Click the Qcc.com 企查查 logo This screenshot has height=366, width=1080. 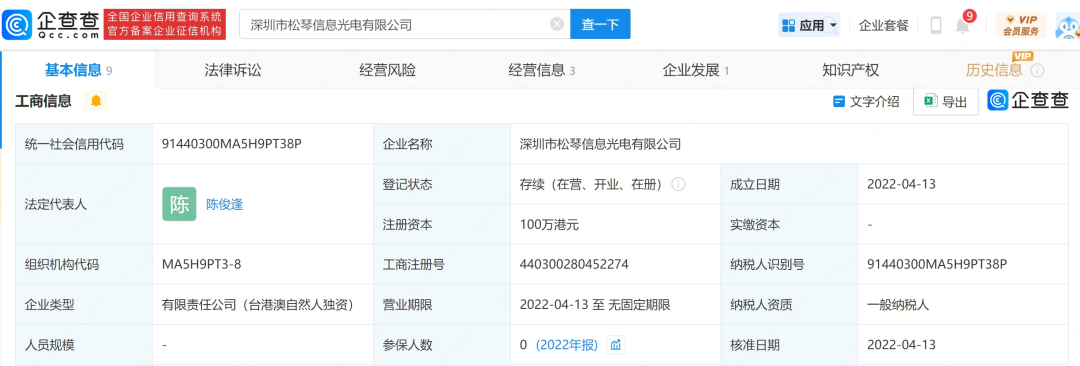[51, 25]
